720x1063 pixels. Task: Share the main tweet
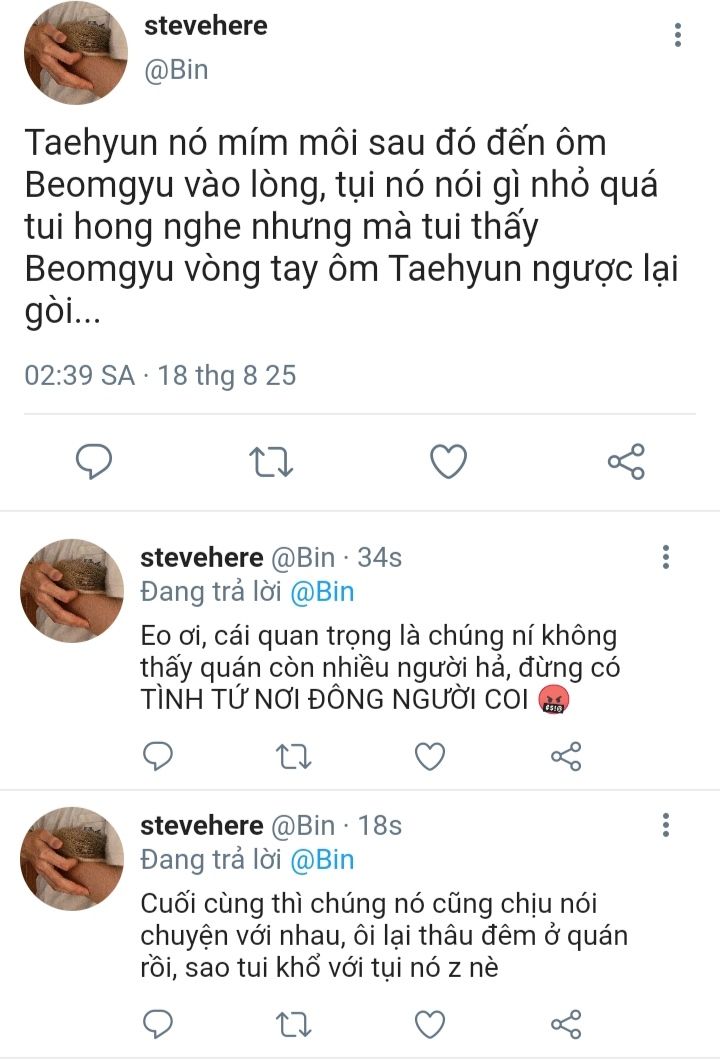(x=626, y=462)
